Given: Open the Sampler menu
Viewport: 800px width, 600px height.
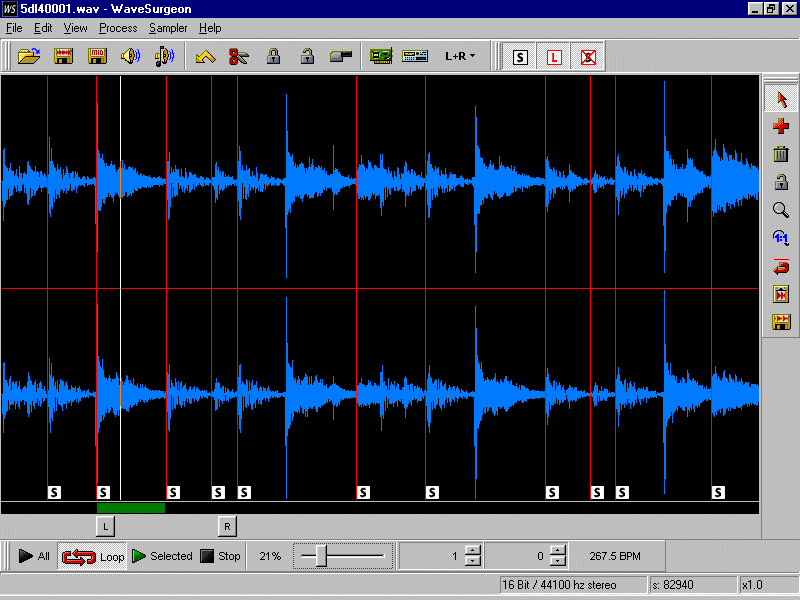Looking at the screenshot, I should pyautogui.click(x=168, y=28).
